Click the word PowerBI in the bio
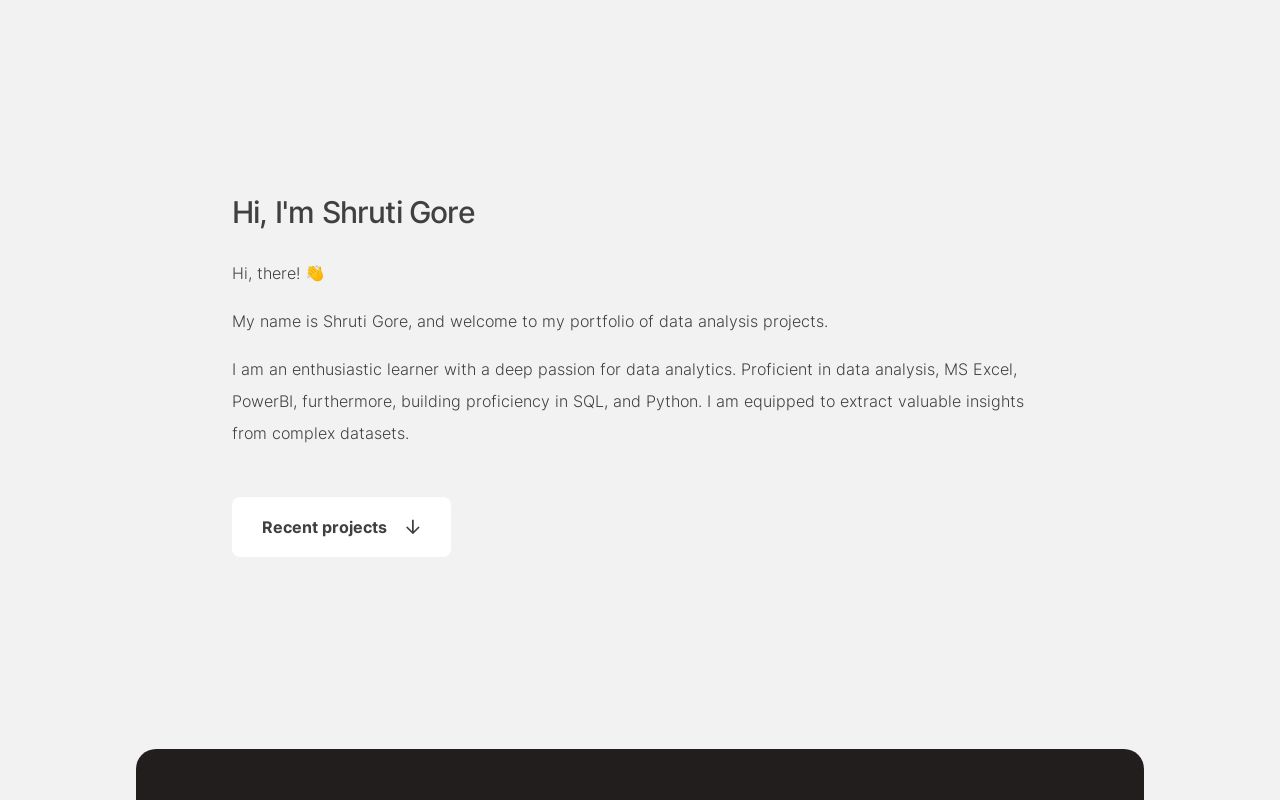The height and width of the screenshot is (800, 1280). pos(262,401)
